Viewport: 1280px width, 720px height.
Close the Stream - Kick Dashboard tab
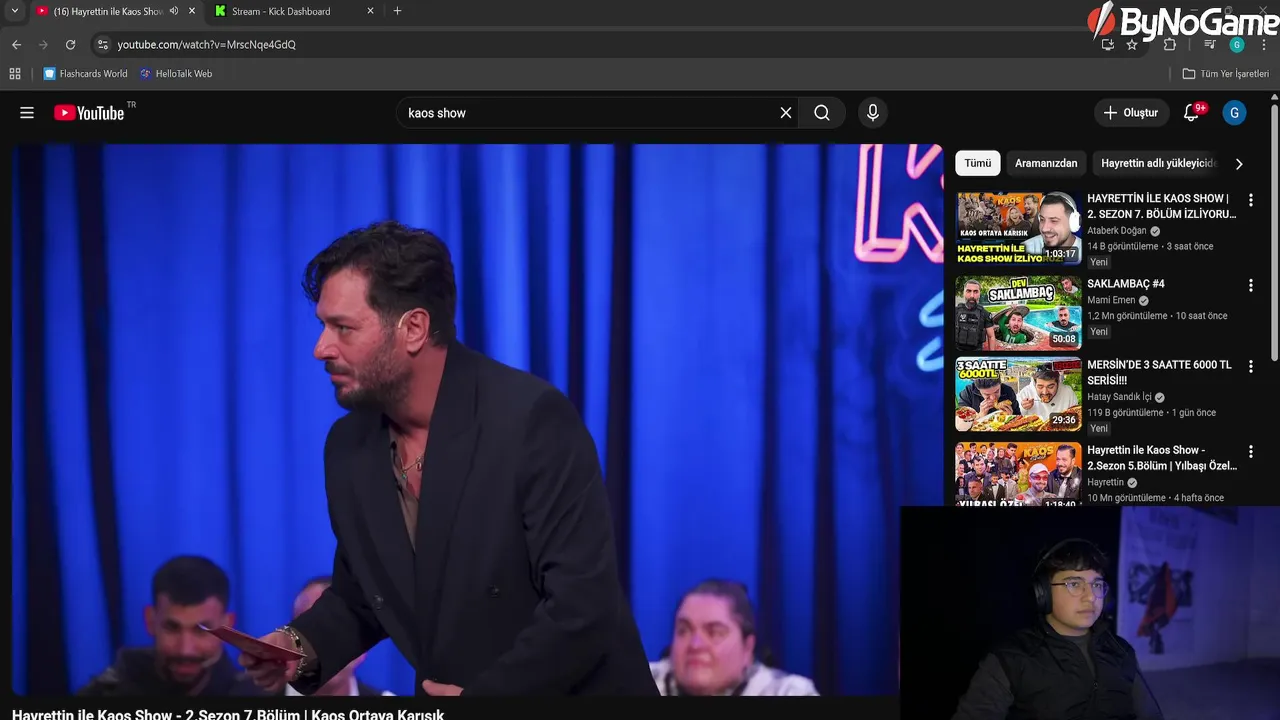[x=371, y=11]
